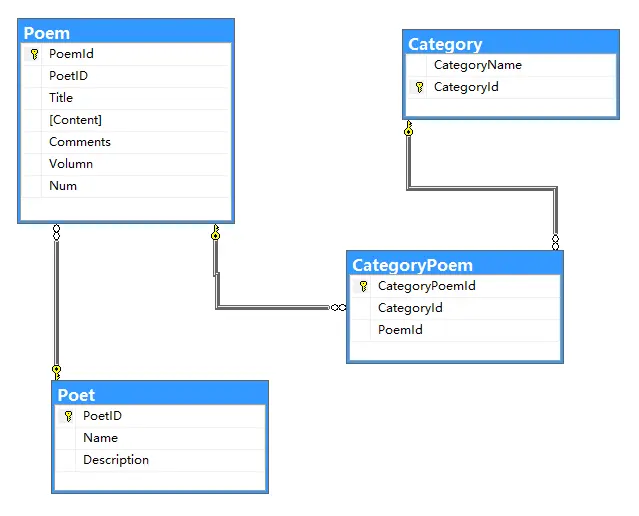The image size is (639, 516).
Task: Select the Volumn column row
Action: click(x=71, y=164)
